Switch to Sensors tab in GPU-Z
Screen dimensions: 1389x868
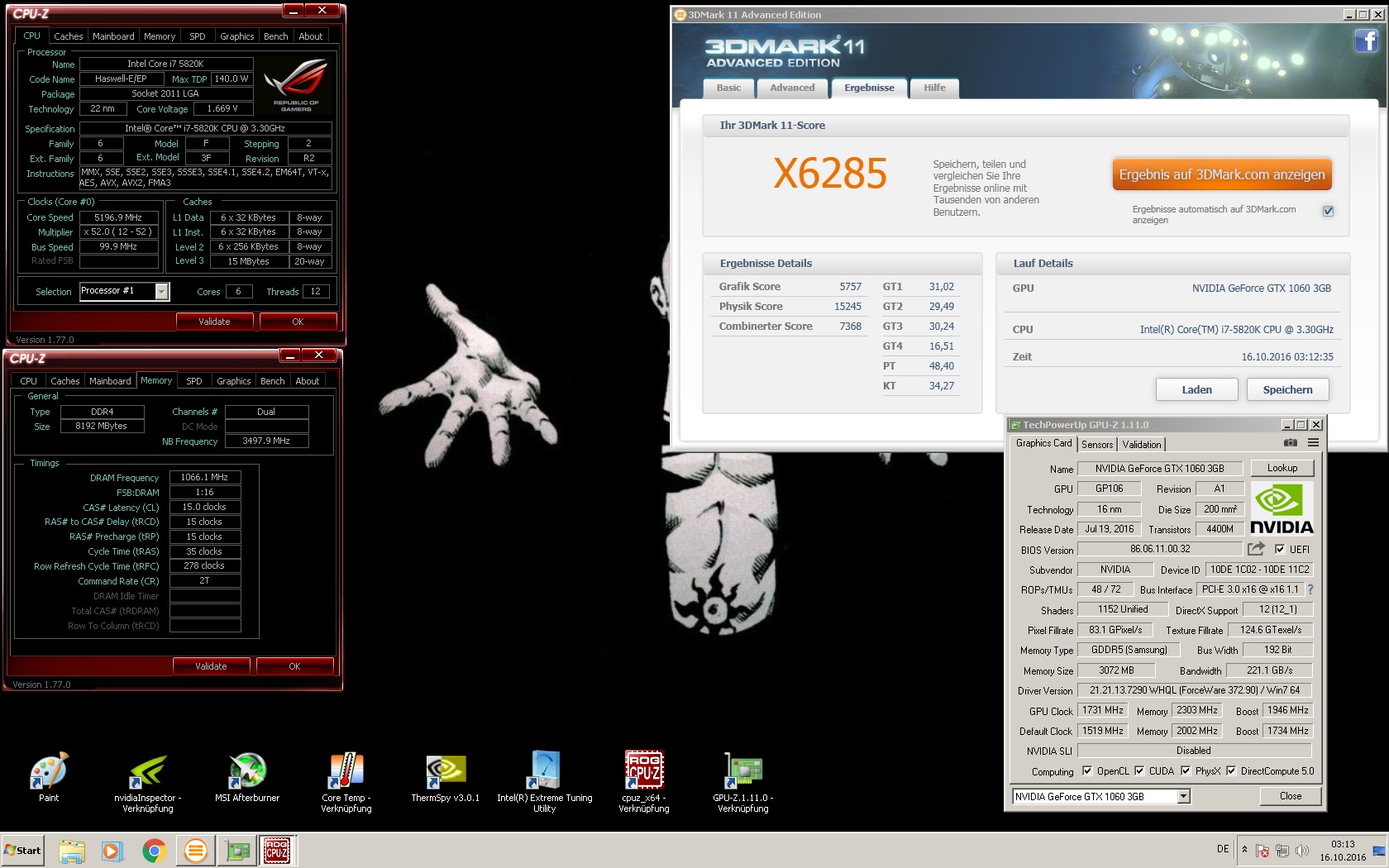(x=1097, y=445)
